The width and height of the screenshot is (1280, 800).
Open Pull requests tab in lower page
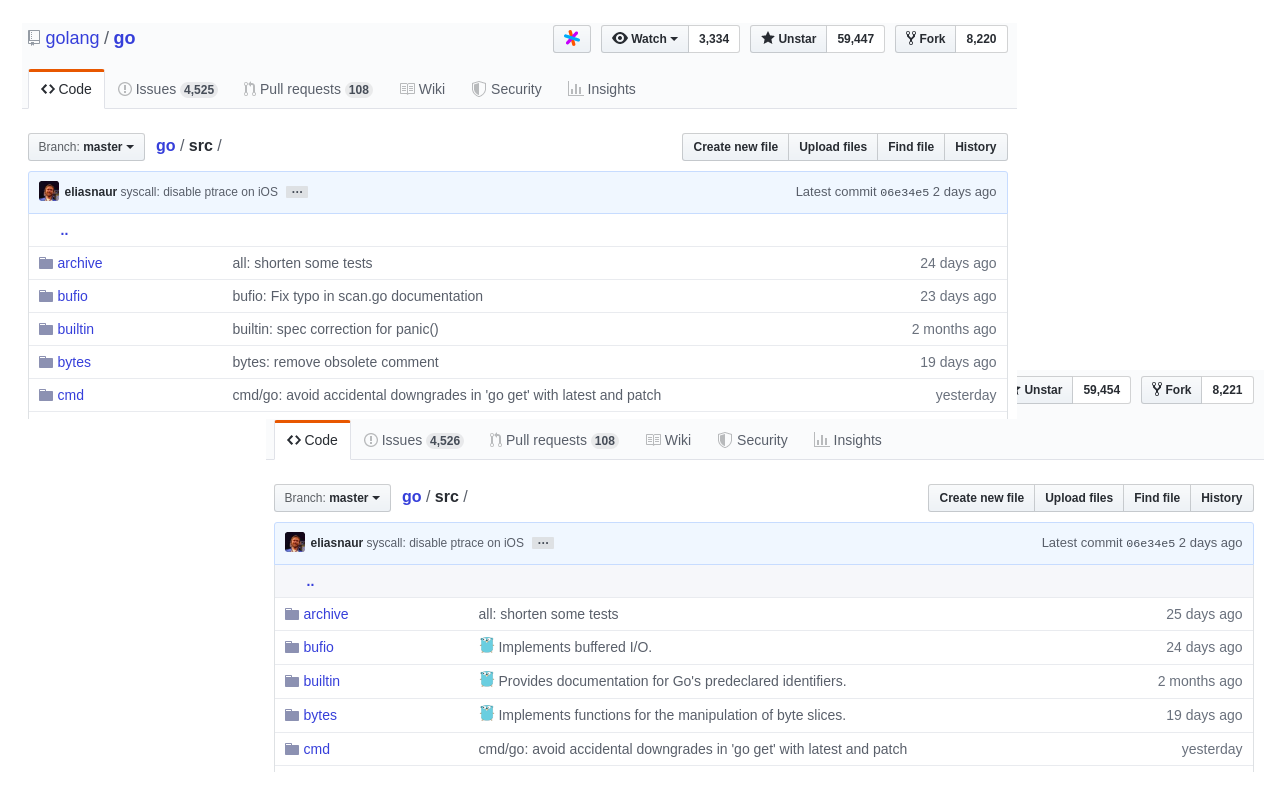coord(554,440)
